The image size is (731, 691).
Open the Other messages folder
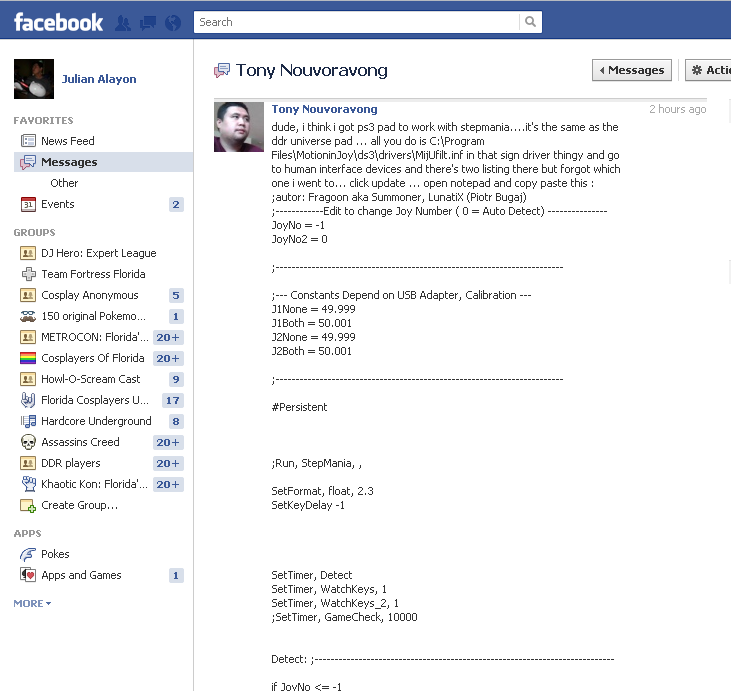click(64, 183)
